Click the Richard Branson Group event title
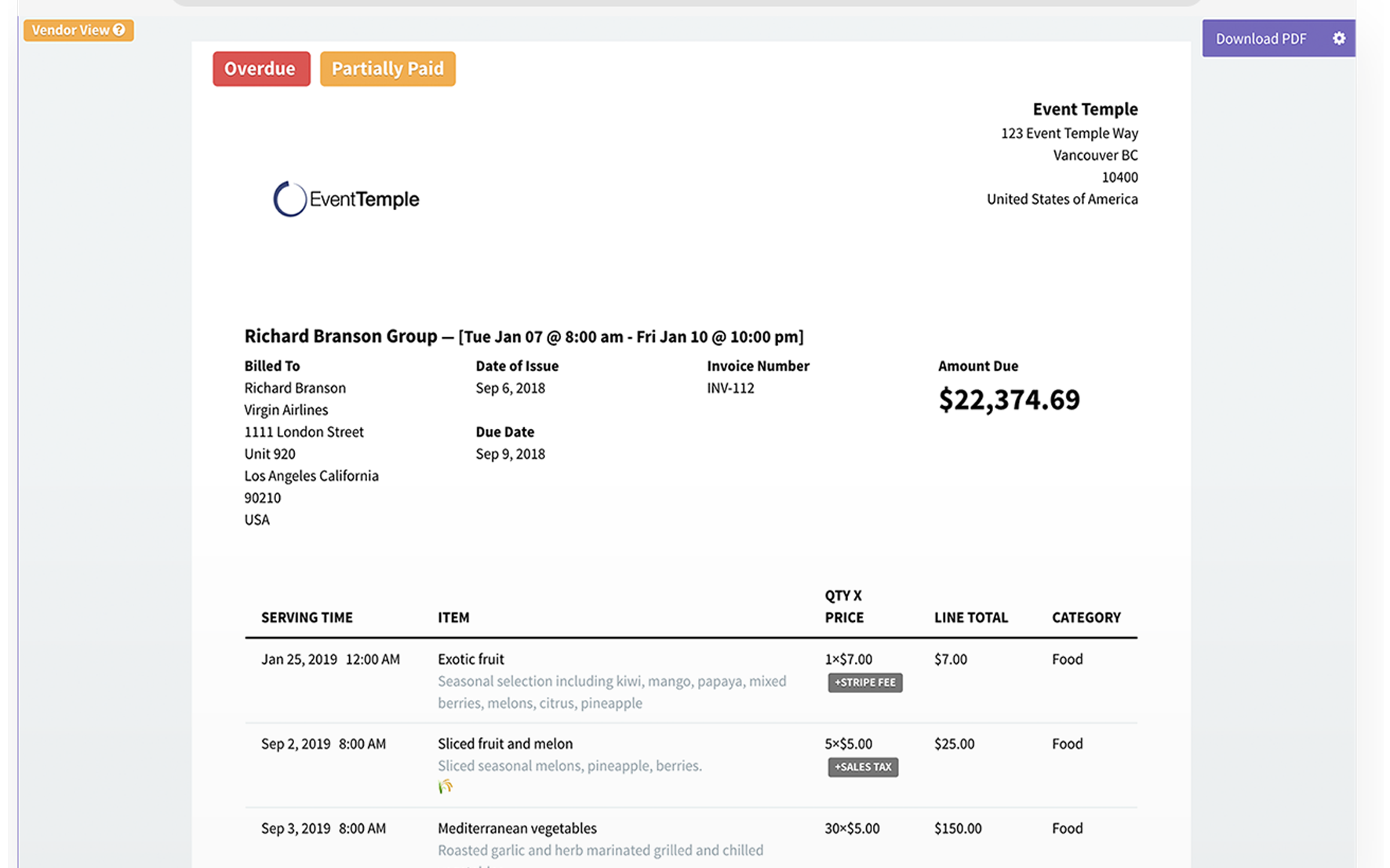 340,336
